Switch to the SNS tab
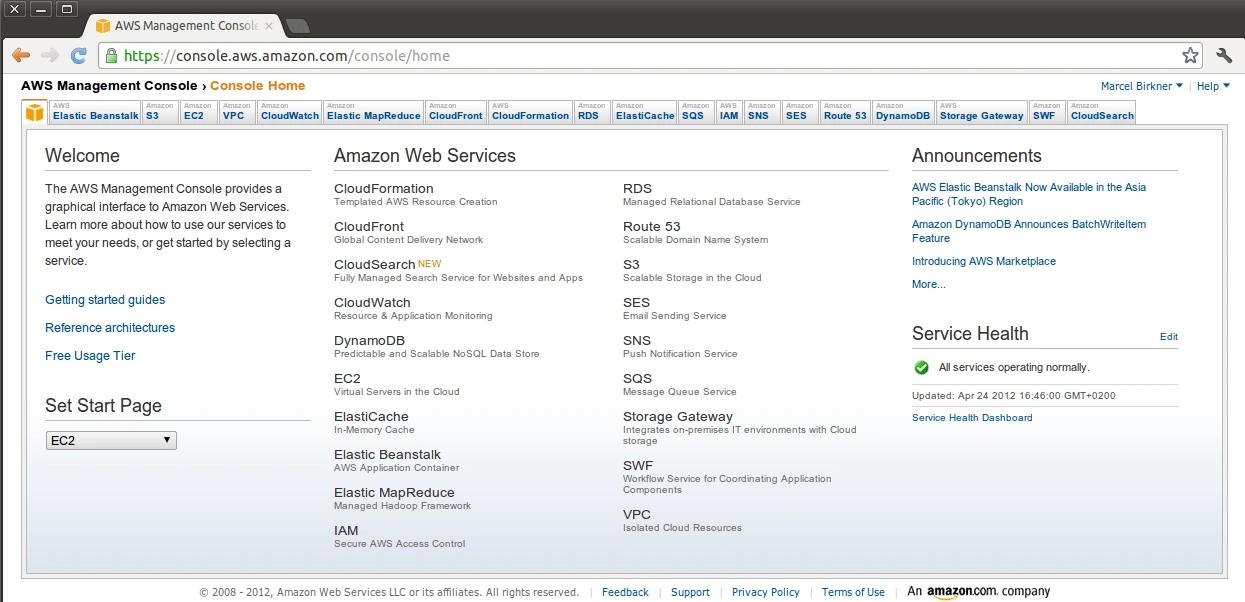Screen dimensions: 1245x602 pos(762,112)
